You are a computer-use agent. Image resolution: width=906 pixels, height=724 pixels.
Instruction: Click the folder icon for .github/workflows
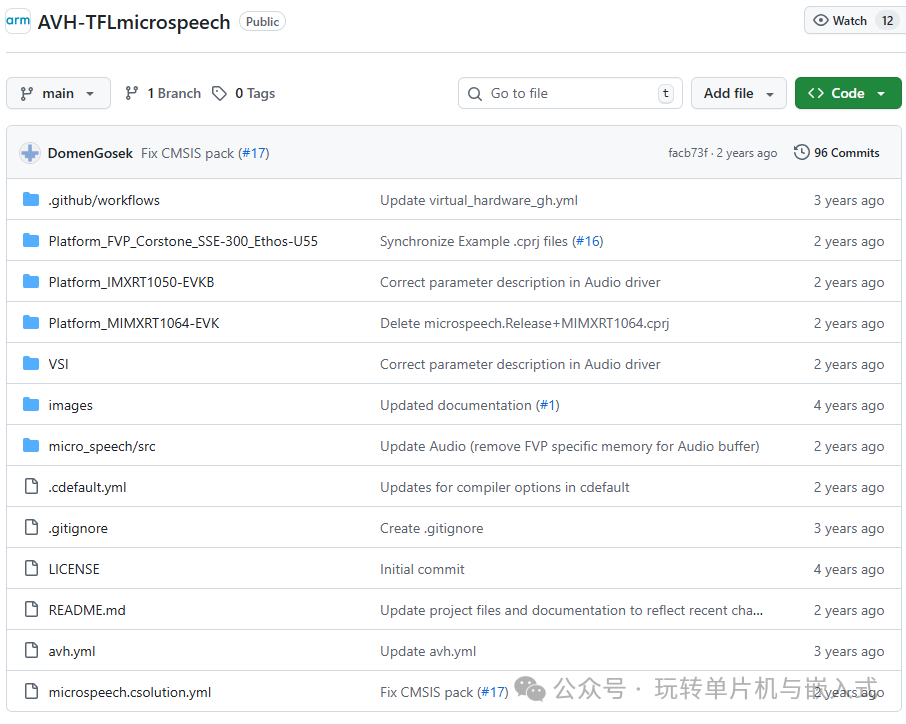[31, 199]
